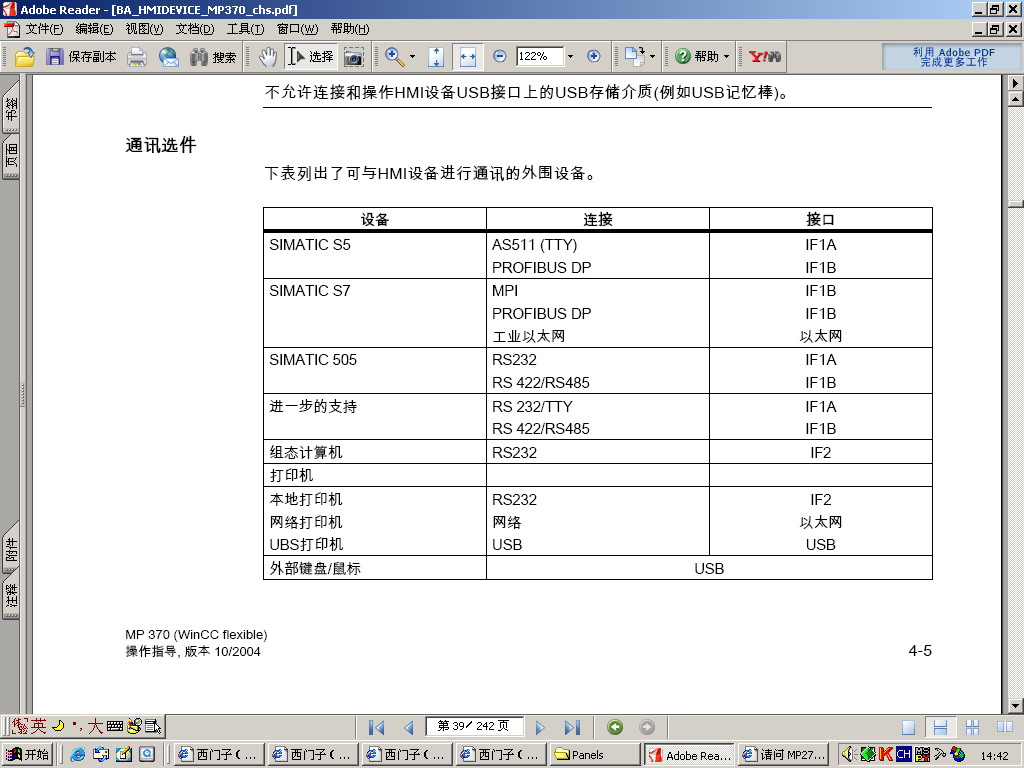Click the rotate page view icon
1024x768 pixels.
(634, 56)
